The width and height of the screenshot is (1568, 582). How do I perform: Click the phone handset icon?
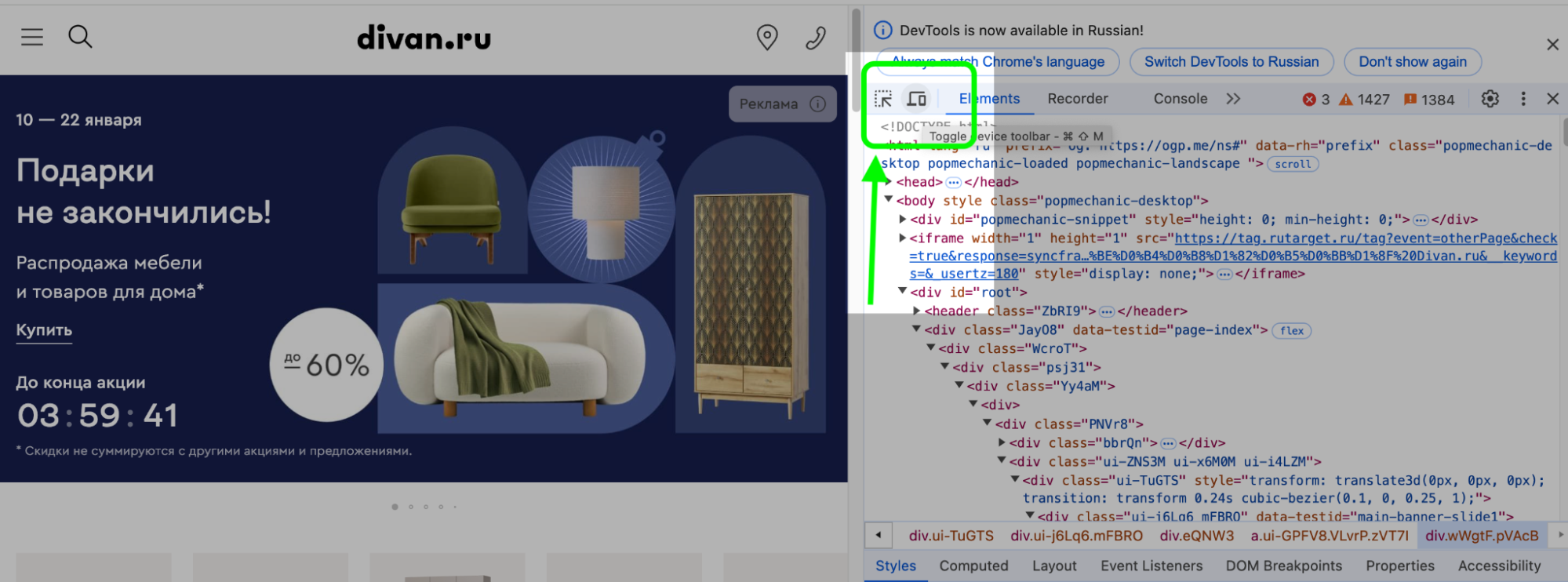pos(816,37)
